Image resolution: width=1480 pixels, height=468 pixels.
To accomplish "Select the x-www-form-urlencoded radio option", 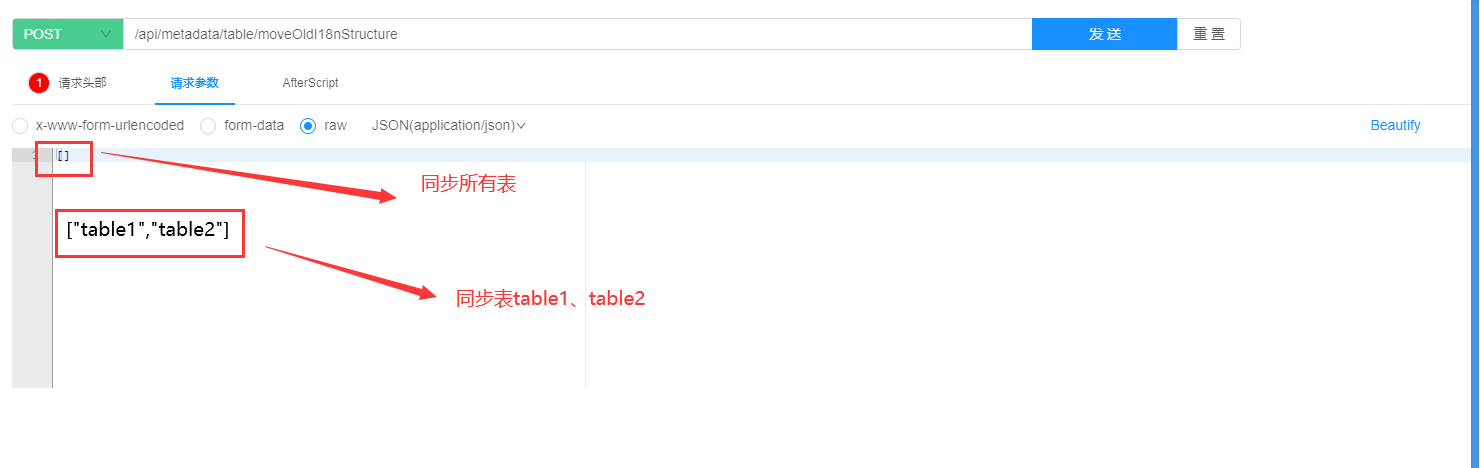I will tap(20, 126).
